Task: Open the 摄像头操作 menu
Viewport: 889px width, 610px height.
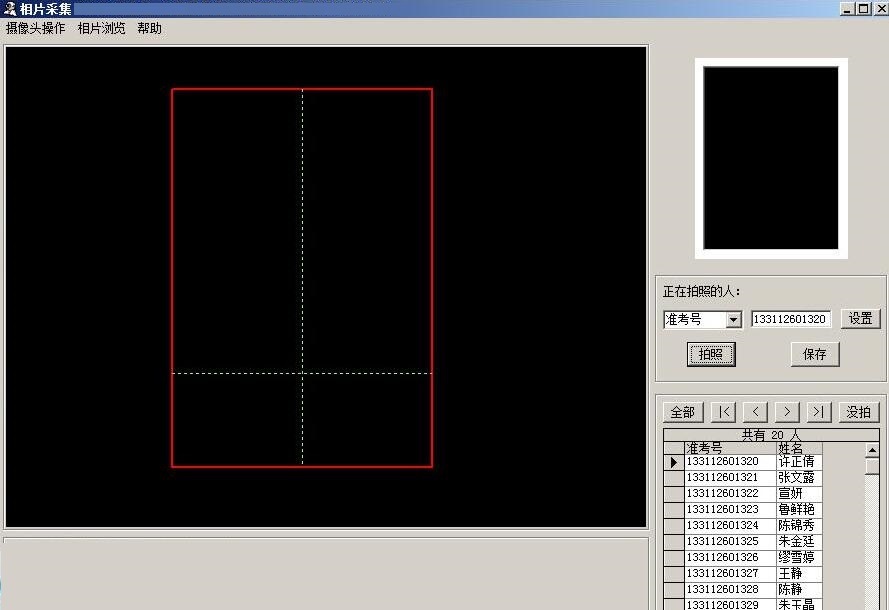Action: tap(35, 28)
